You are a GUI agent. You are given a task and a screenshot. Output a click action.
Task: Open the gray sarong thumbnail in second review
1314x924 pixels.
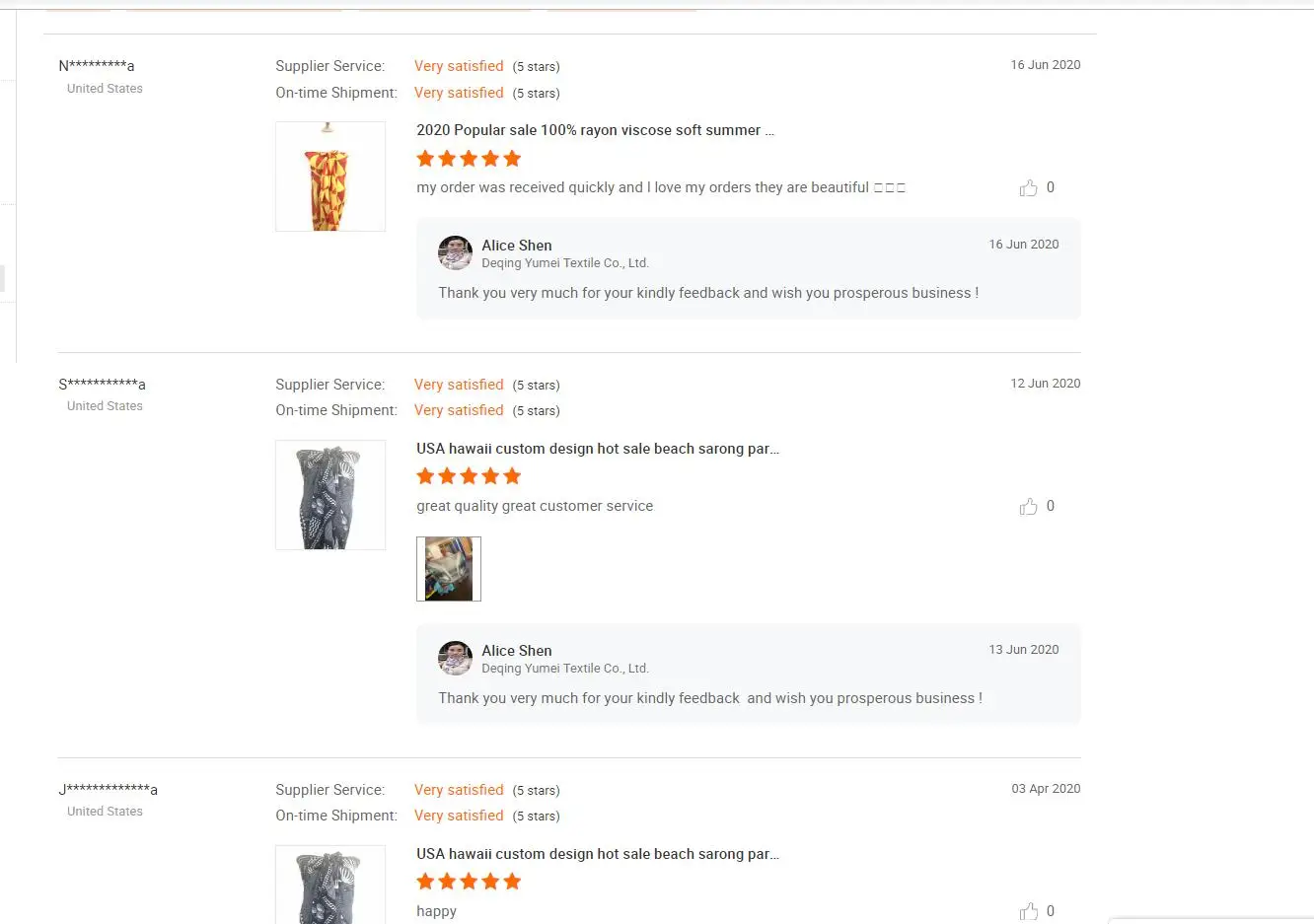coord(330,495)
